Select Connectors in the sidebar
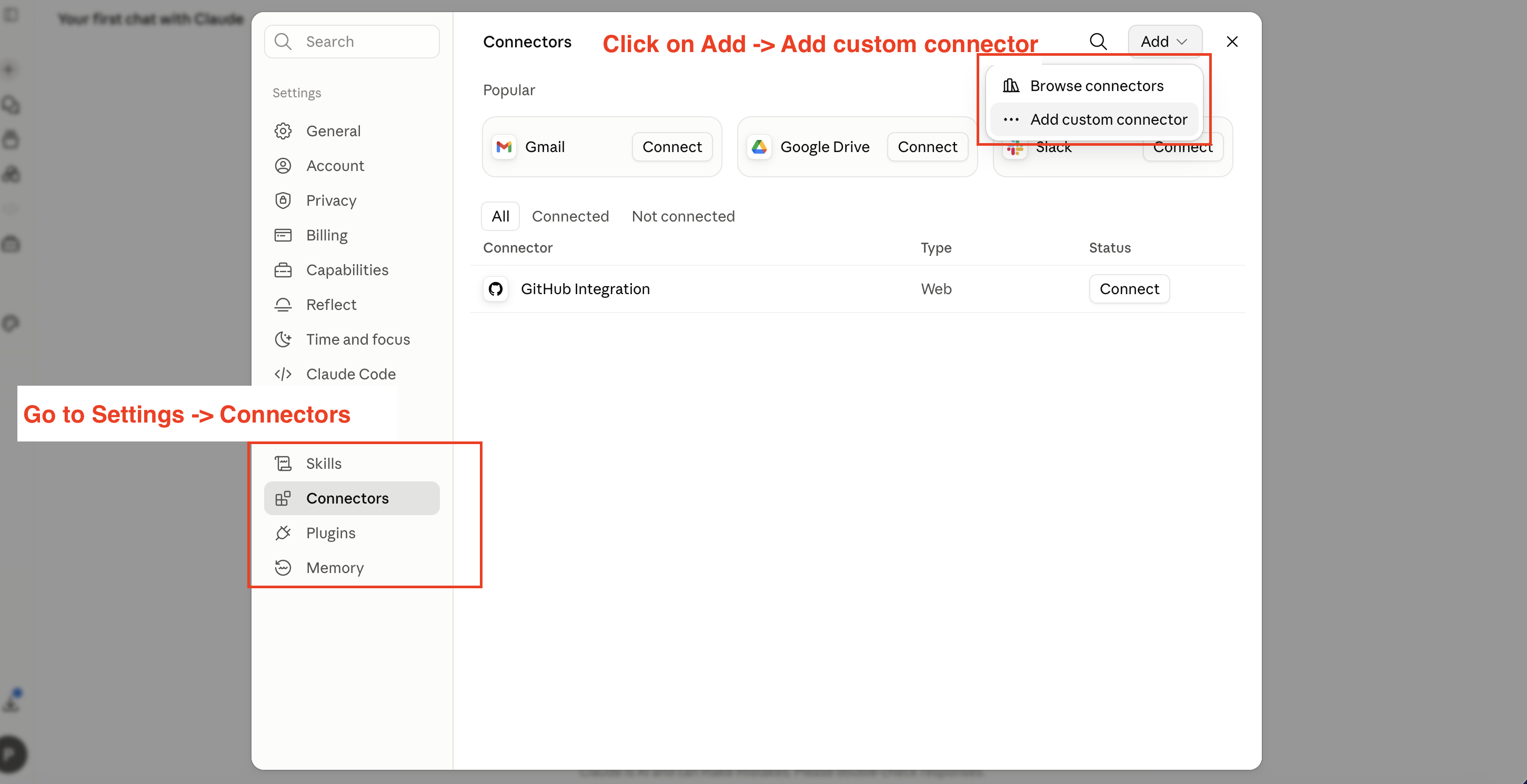Viewport: 1527px width, 784px height. pos(351,498)
